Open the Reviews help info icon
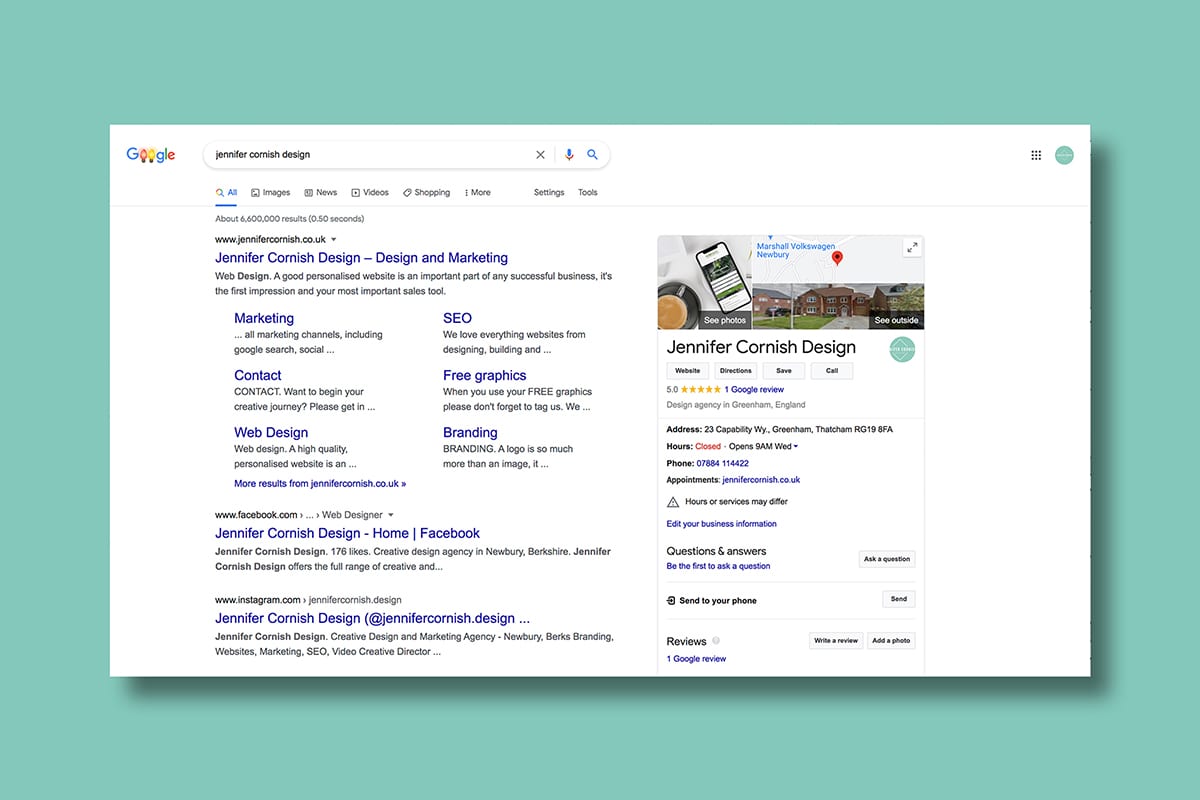The width and height of the screenshot is (1200, 800). [x=716, y=641]
